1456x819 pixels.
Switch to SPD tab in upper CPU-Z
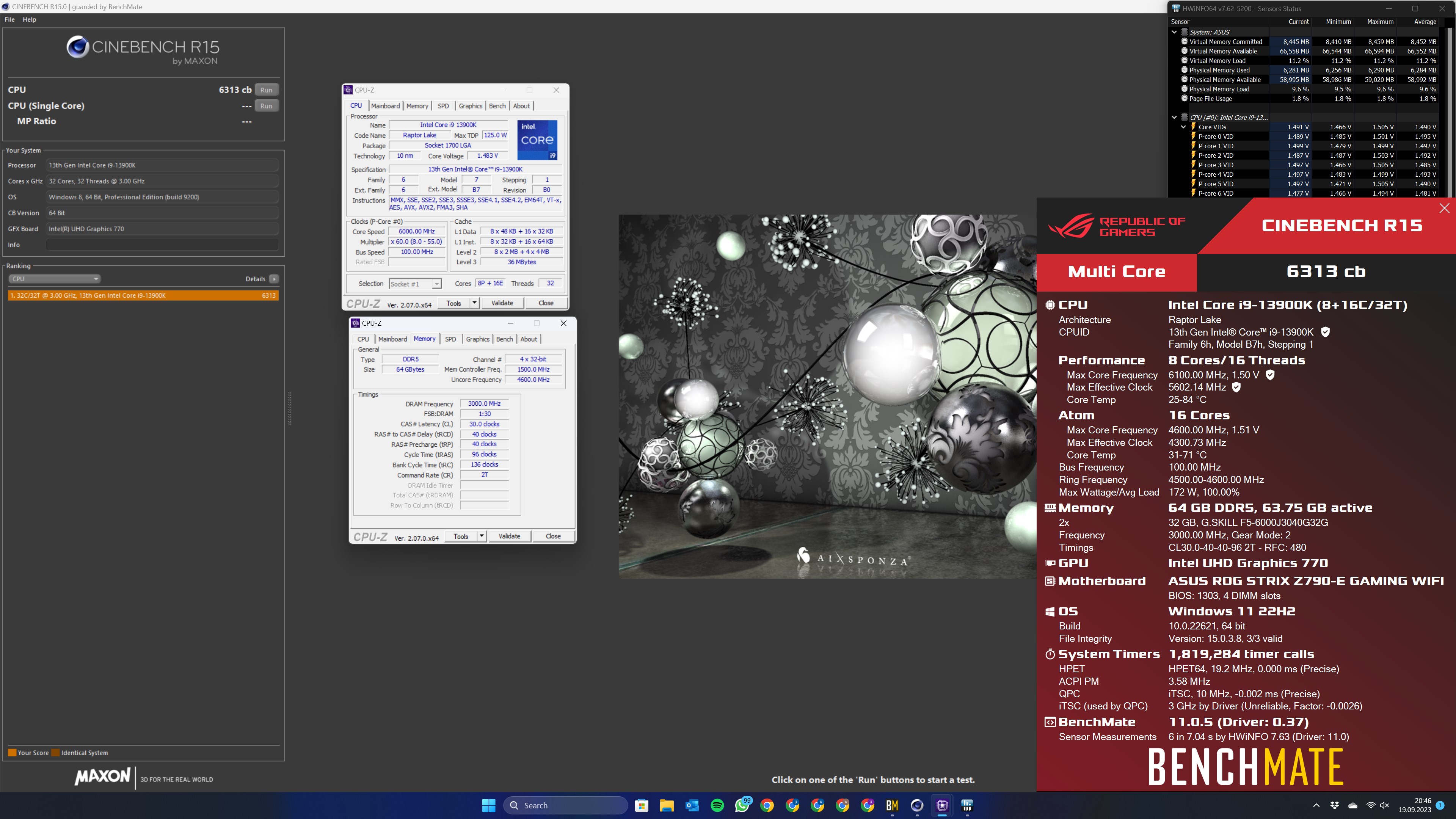point(443,106)
